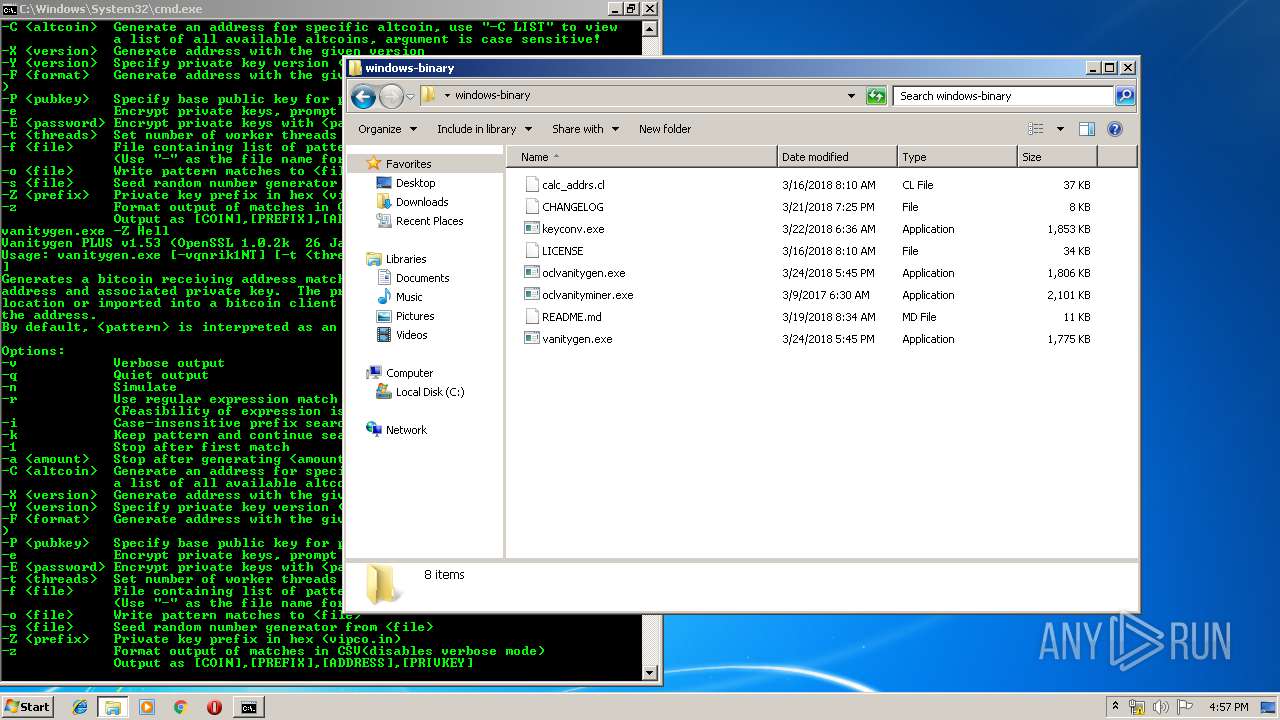Select the vanitygen.exe application icon
The height and width of the screenshot is (720, 1280).
(x=532, y=339)
